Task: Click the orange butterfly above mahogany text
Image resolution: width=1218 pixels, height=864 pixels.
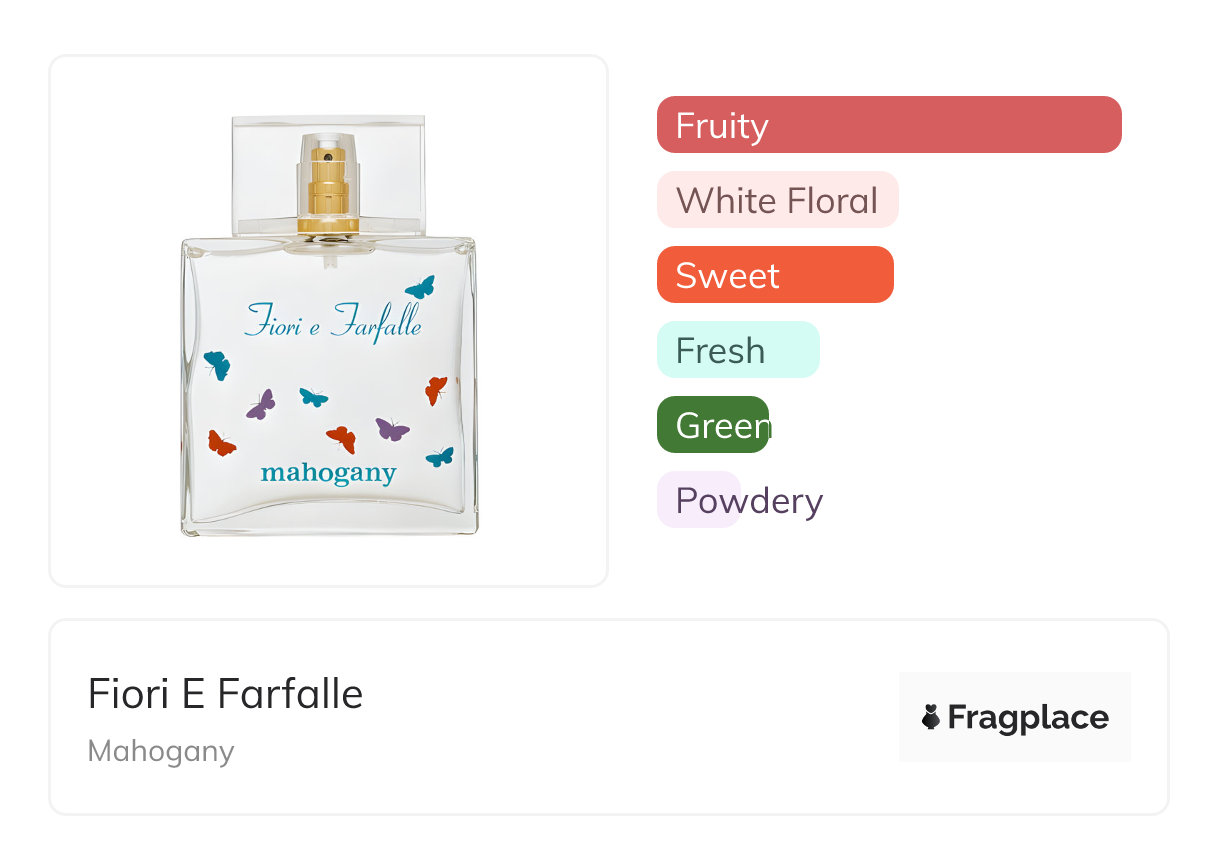Action: 342,439
